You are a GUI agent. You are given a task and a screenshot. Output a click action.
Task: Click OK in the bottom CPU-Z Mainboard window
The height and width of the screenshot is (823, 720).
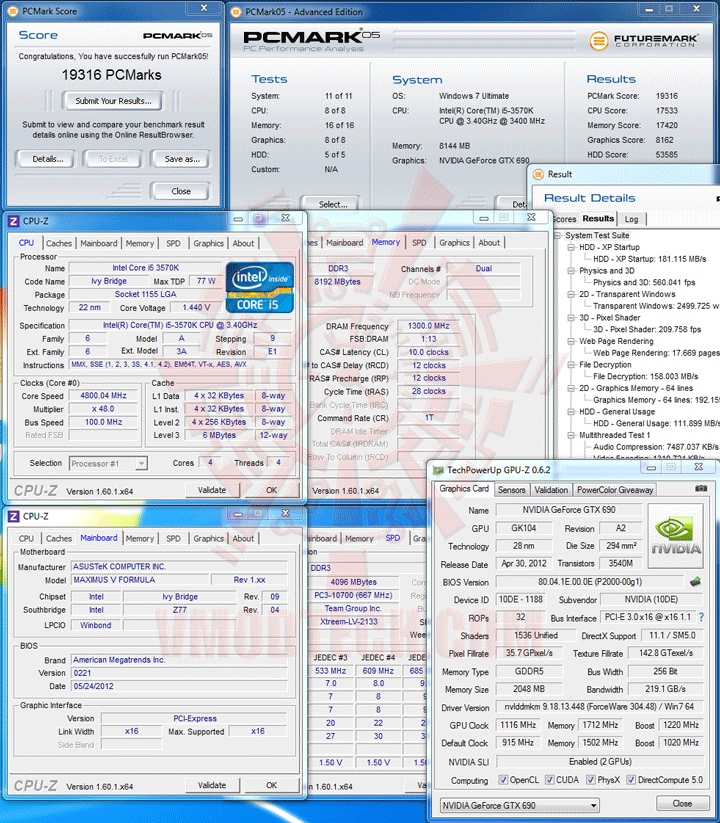pos(271,786)
